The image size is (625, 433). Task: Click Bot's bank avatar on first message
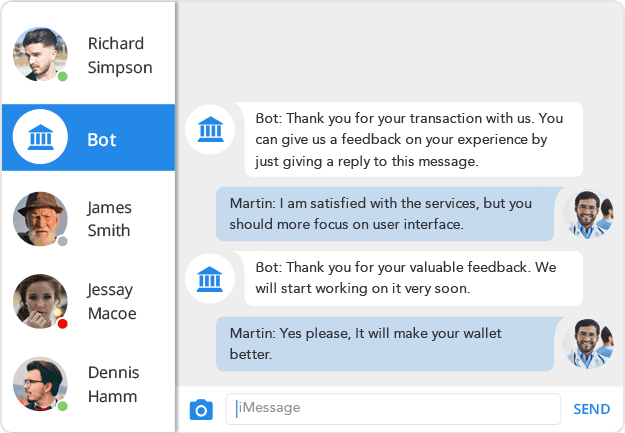[x=210, y=129]
